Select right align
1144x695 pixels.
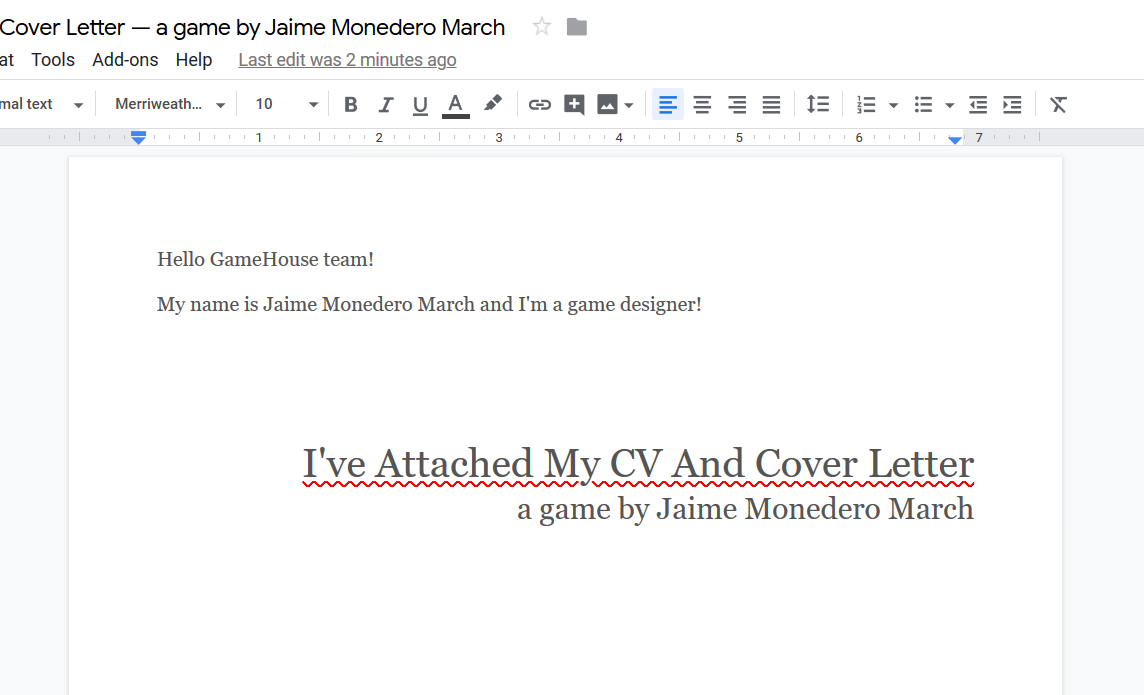tap(737, 104)
